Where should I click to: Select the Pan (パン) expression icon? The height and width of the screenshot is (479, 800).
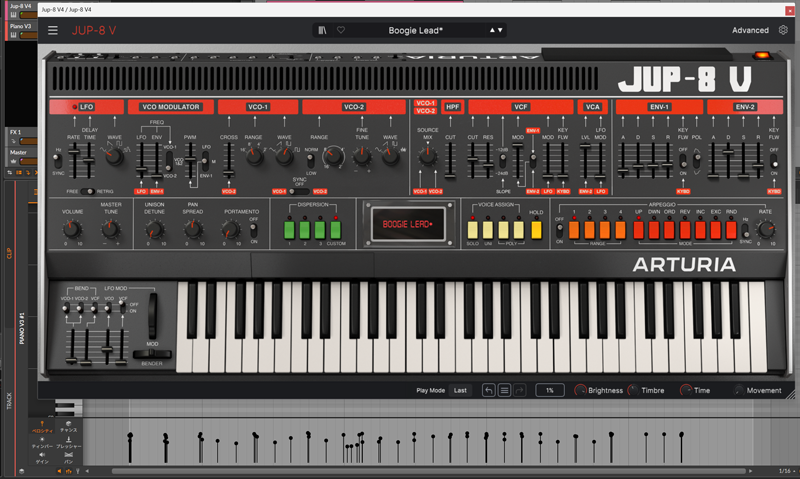click(x=68, y=458)
